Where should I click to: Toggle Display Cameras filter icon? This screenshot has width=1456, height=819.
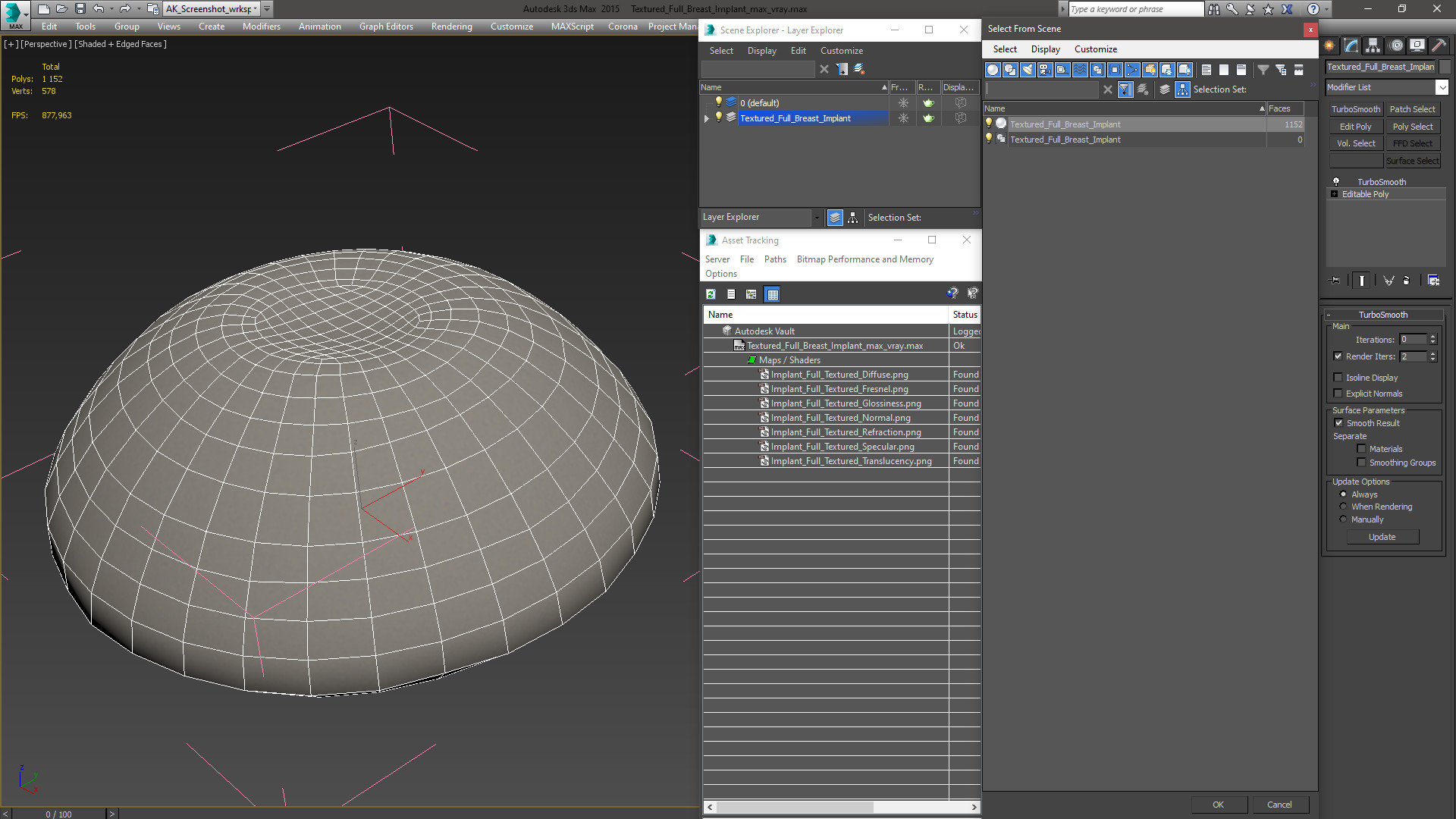pyautogui.click(x=1045, y=70)
